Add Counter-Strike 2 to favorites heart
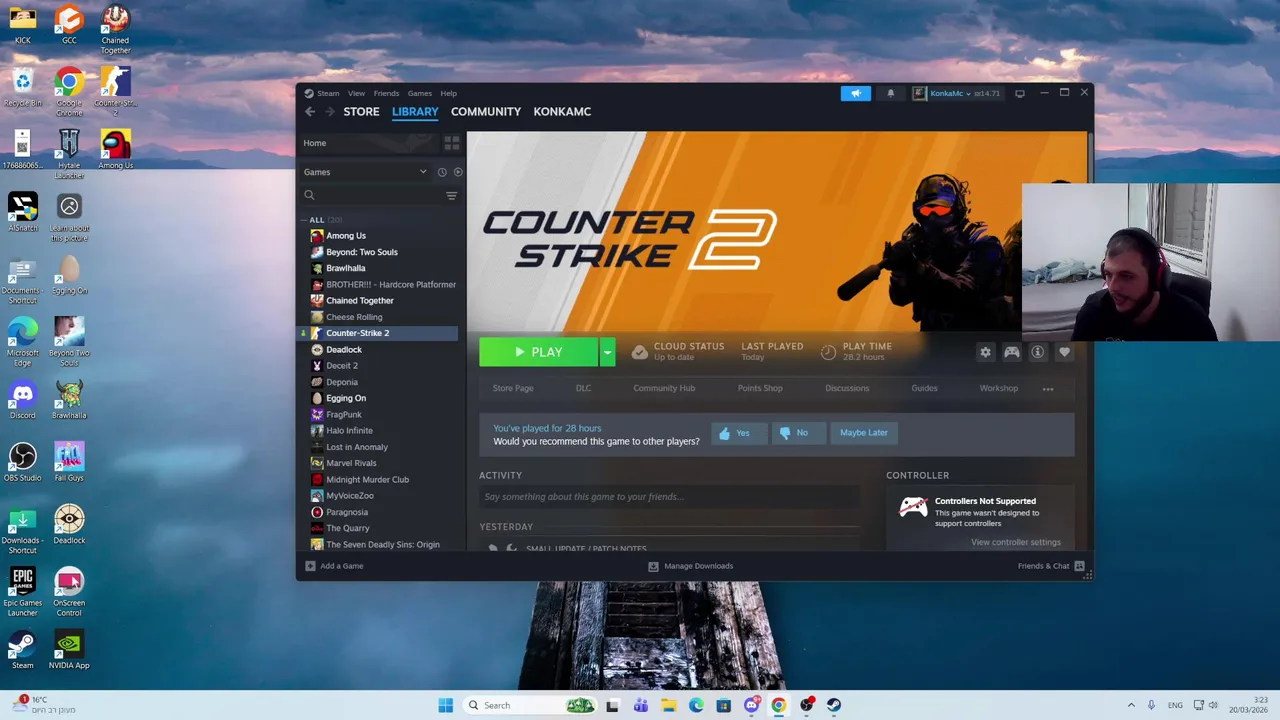Viewport: 1280px width, 720px height. [1064, 352]
